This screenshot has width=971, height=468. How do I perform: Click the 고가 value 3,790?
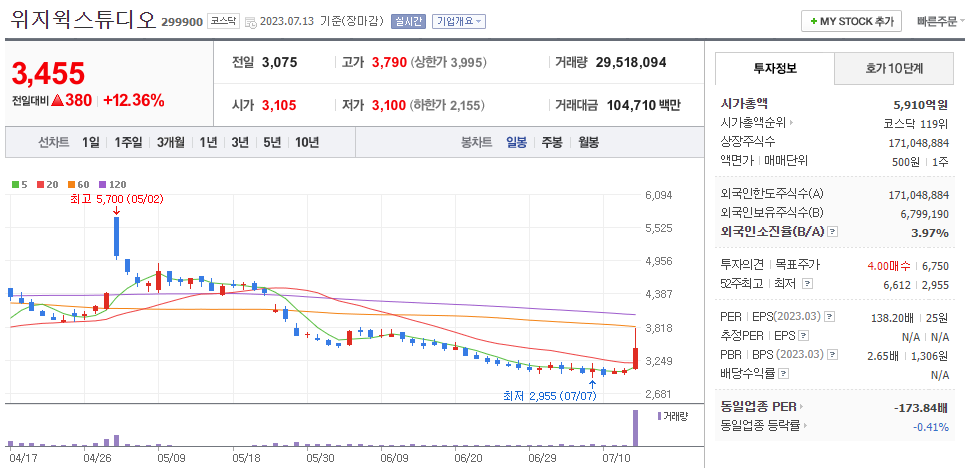pos(389,63)
